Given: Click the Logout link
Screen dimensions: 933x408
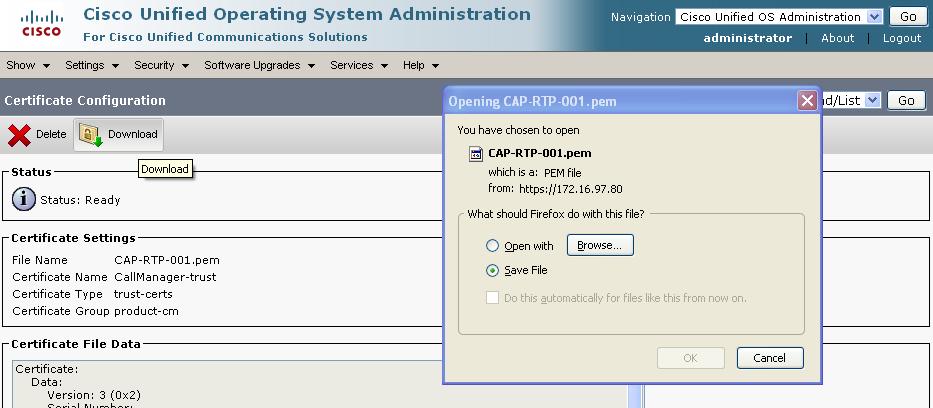Looking at the screenshot, I should [x=902, y=38].
